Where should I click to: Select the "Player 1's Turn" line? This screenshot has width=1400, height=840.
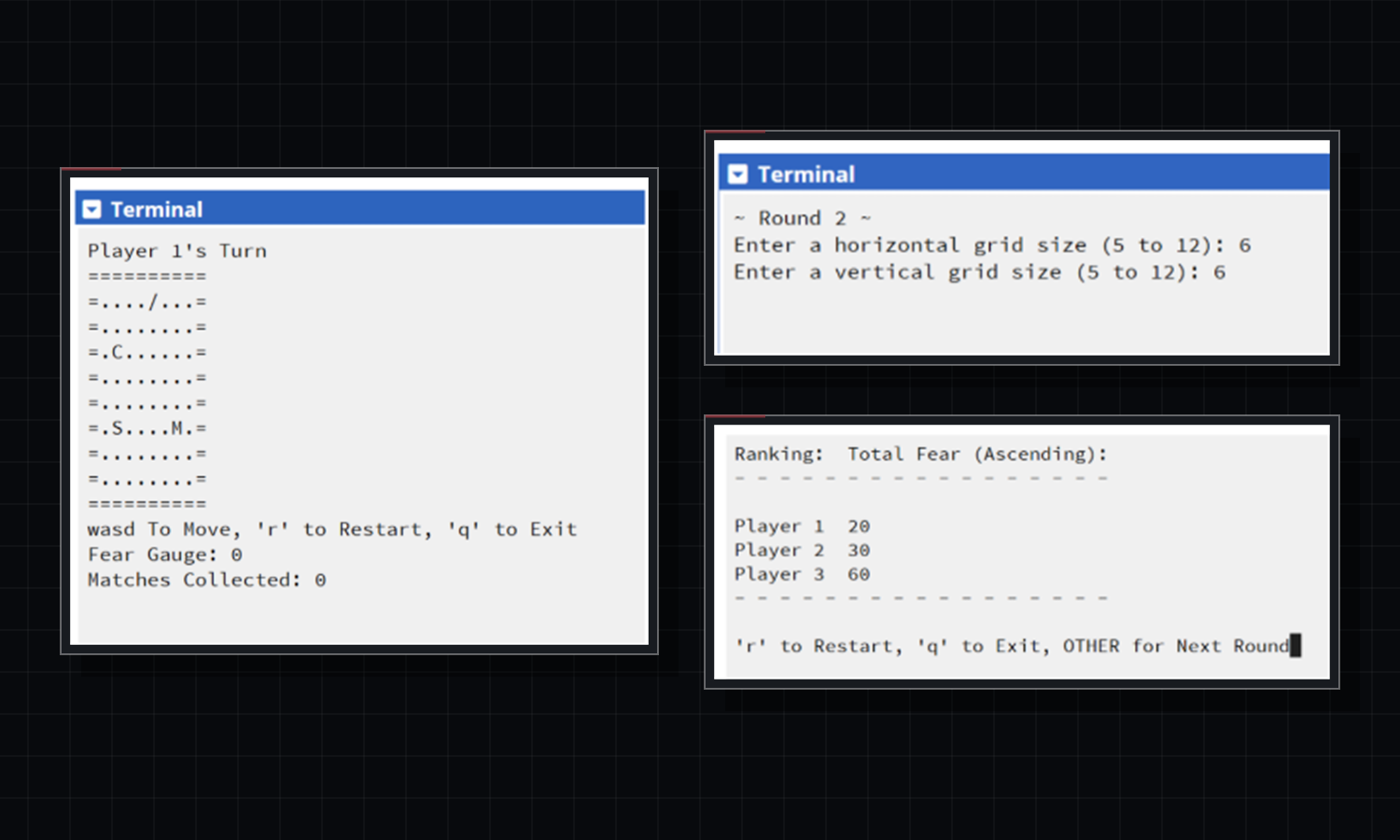(177, 251)
